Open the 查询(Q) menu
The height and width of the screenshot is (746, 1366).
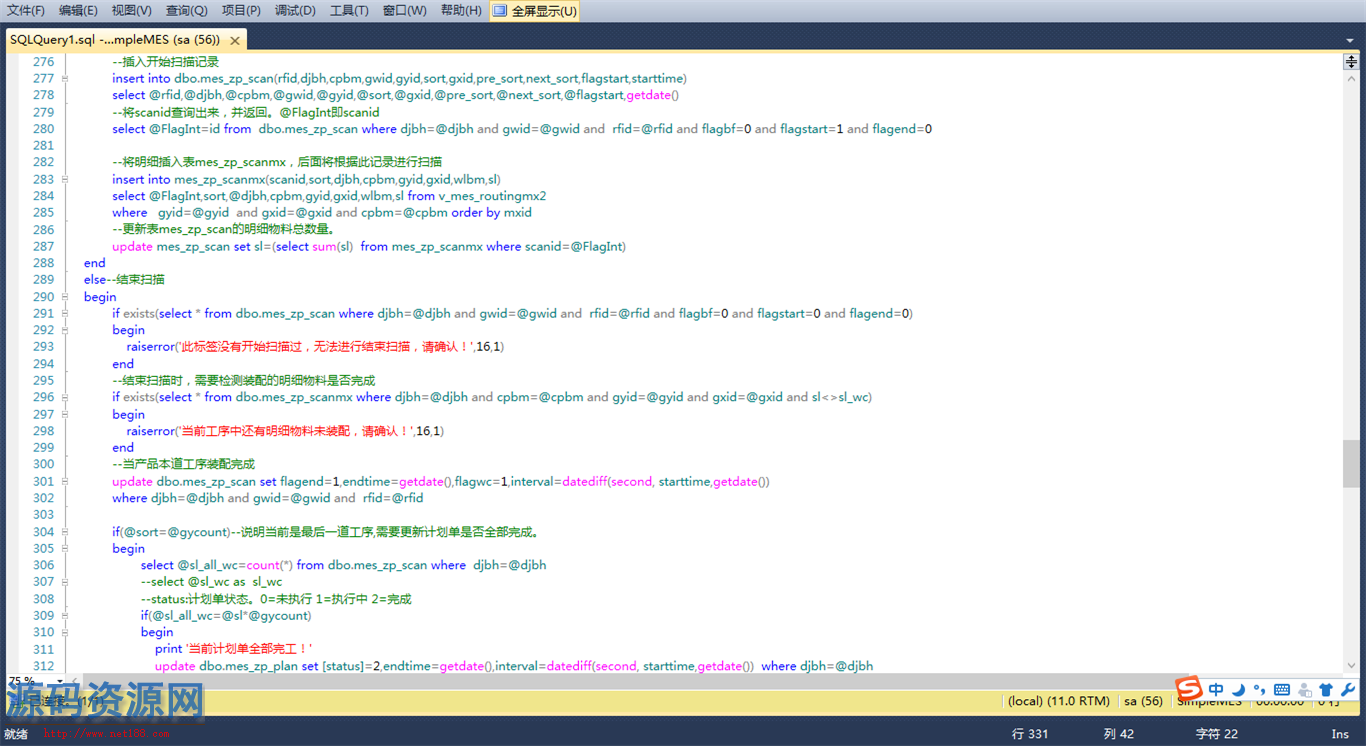click(187, 11)
